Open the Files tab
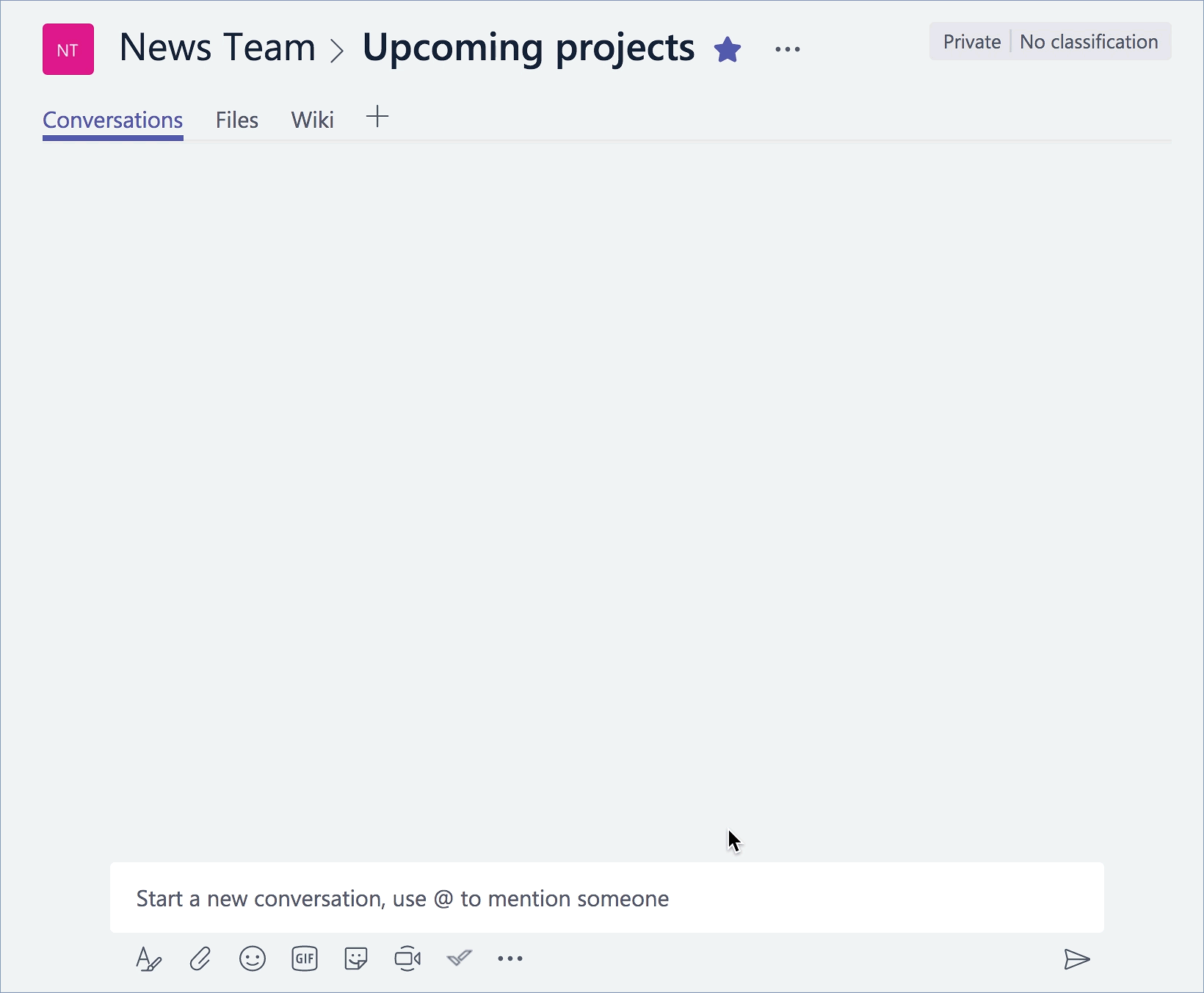Image resolution: width=1204 pixels, height=993 pixels. pyautogui.click(x=237, y=120)
